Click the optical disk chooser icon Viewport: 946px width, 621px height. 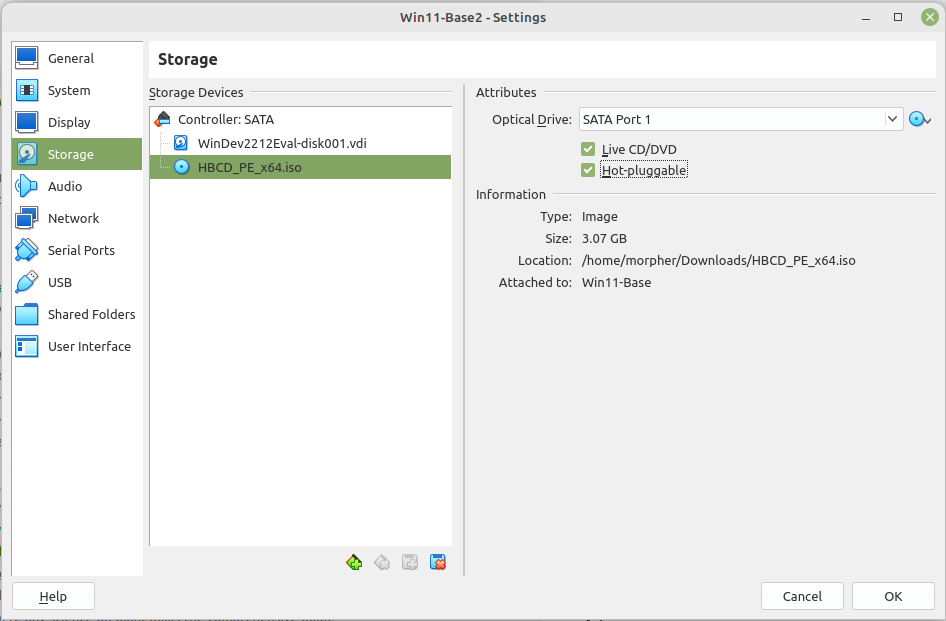(919, 120)
